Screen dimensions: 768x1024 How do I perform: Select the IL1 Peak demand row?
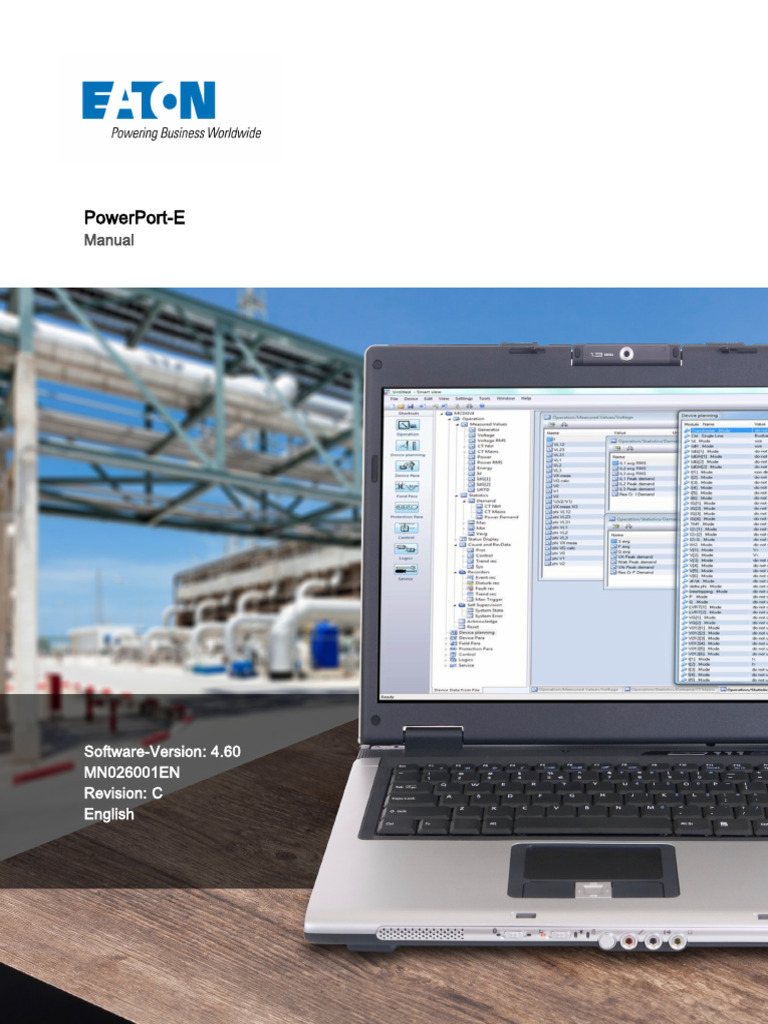[643, 479]
